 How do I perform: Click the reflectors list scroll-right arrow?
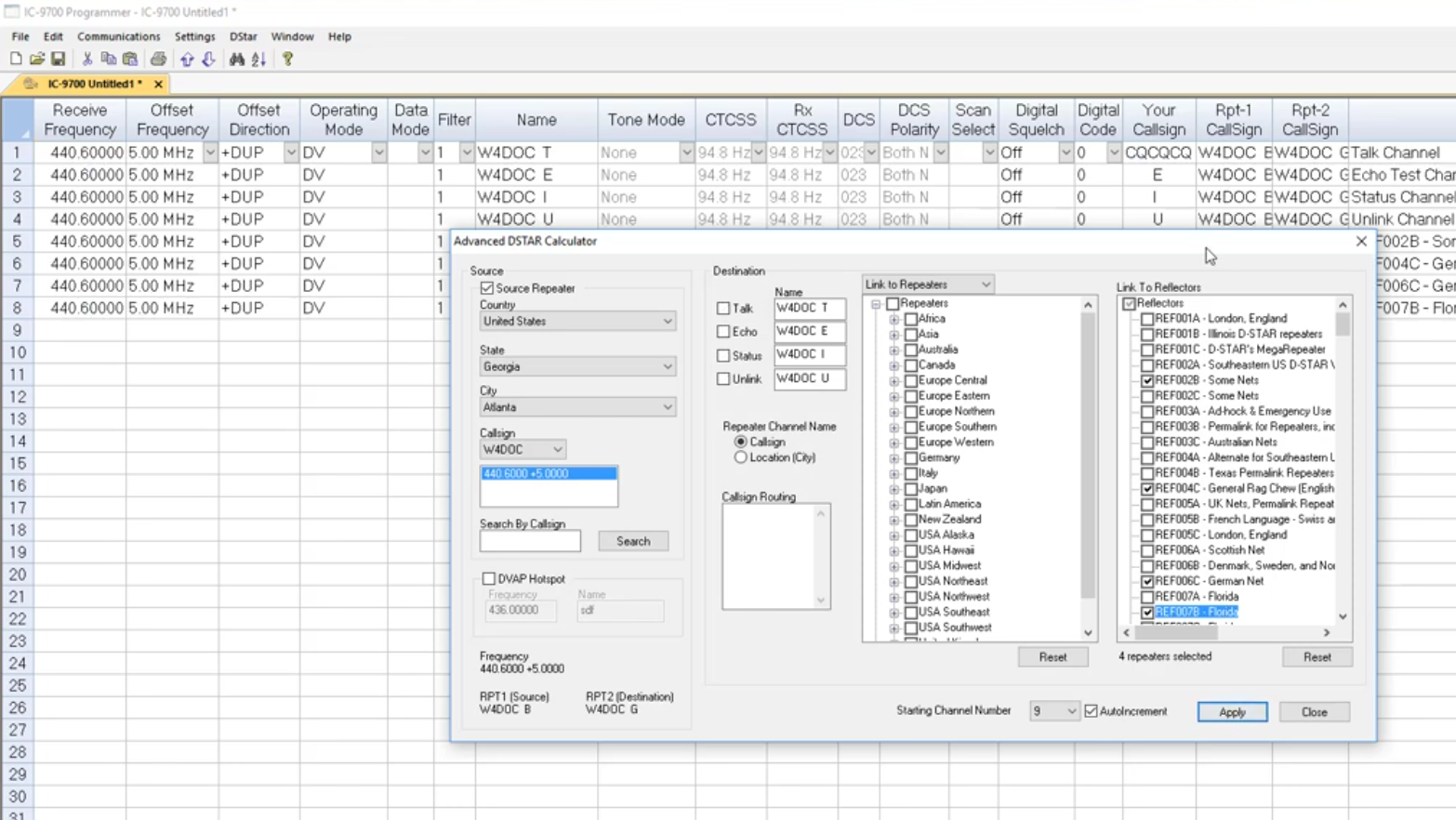click(1327, 633)
